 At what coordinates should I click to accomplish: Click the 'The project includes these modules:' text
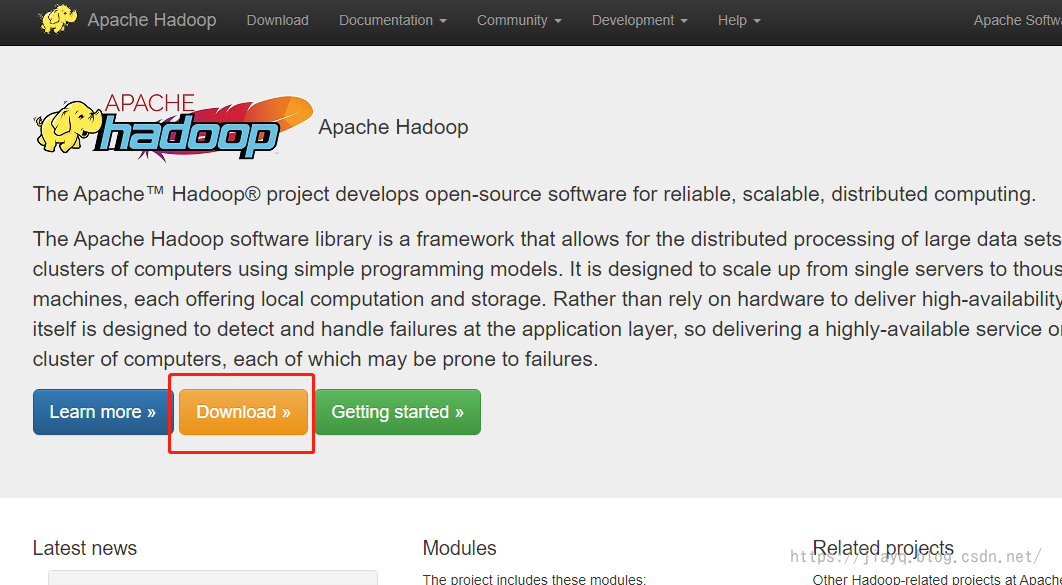(x=534, y=580)
